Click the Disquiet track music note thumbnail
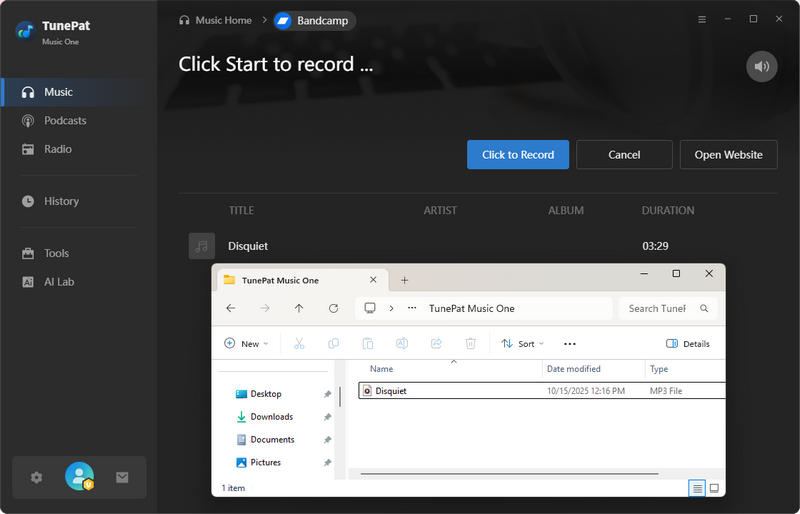The width and height of the screenshot is (800, 514). point(202,246)
